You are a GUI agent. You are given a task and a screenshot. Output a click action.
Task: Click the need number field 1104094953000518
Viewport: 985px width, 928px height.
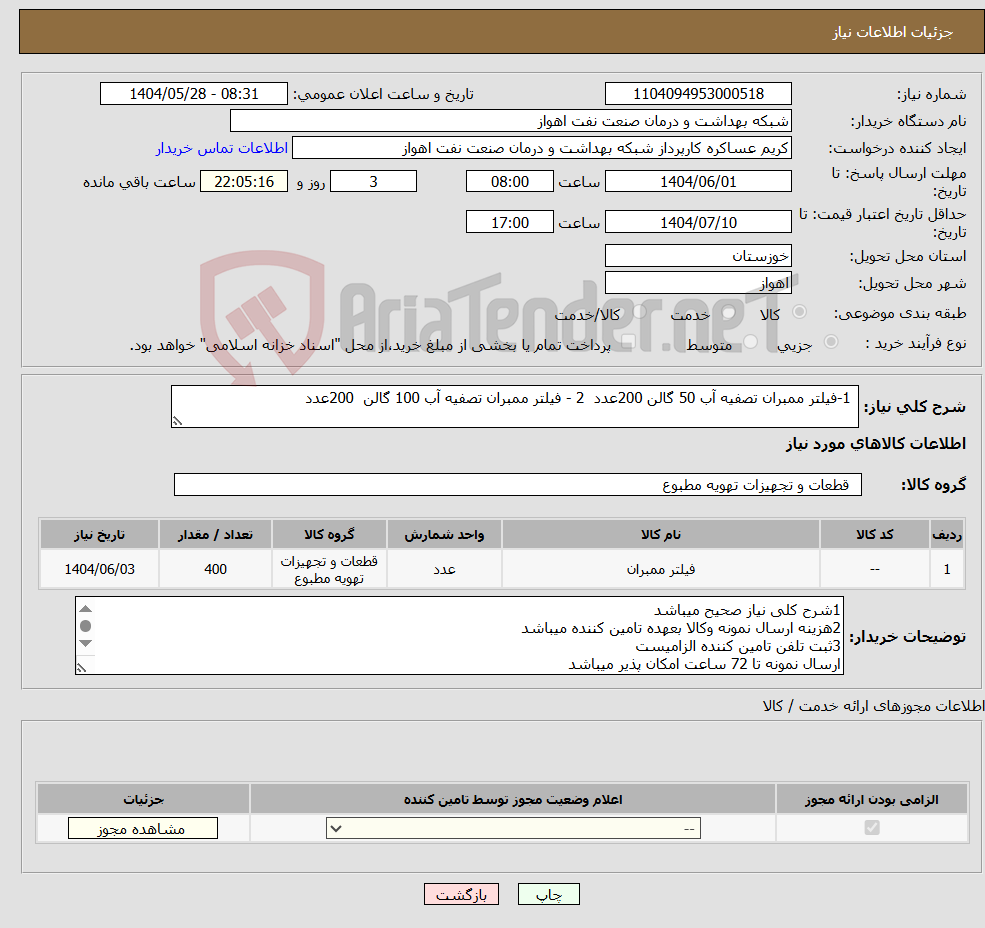point(698,94)
